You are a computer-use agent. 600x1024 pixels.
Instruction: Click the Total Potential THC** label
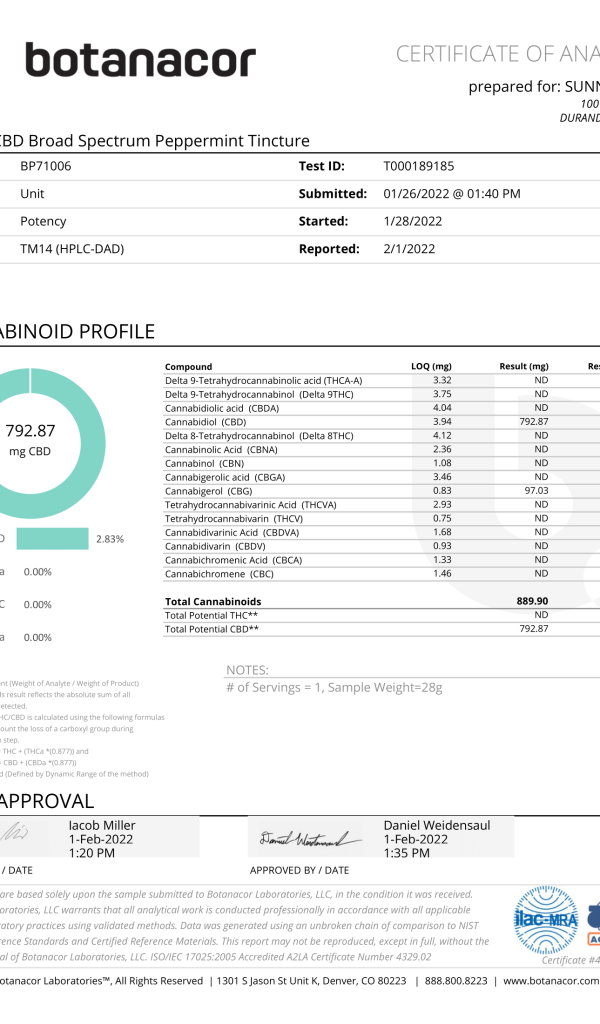tap(212, 615)
